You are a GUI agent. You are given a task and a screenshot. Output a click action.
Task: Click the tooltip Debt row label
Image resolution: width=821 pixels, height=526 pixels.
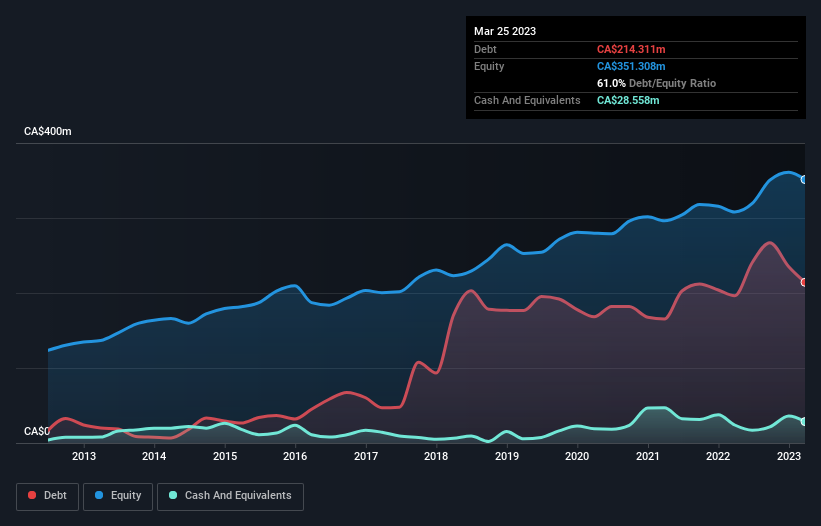[x=485, y=49]
